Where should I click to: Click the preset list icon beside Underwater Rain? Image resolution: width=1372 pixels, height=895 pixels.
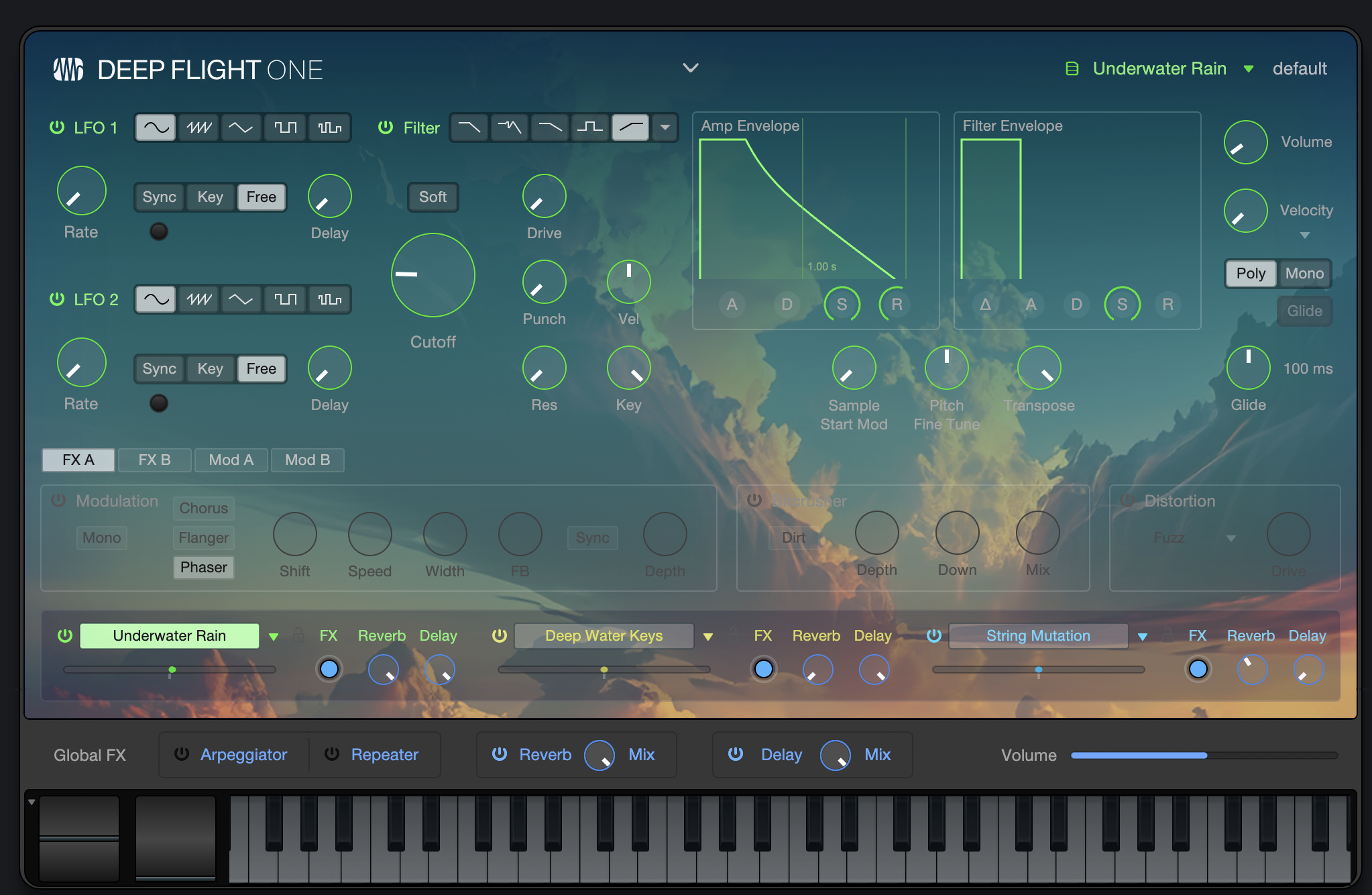[x=1072, y=68]
